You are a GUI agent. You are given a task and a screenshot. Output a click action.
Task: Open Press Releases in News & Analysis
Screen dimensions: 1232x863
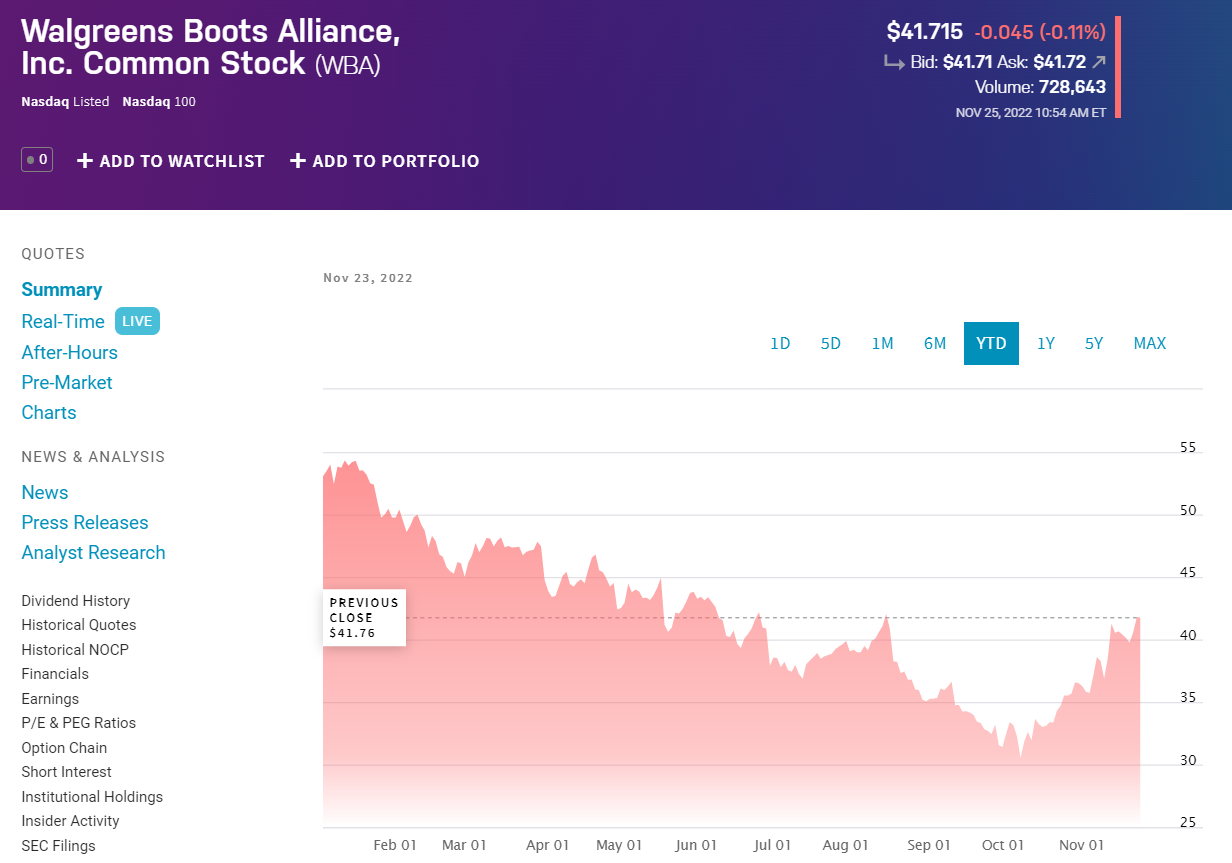tap(85, 522)
